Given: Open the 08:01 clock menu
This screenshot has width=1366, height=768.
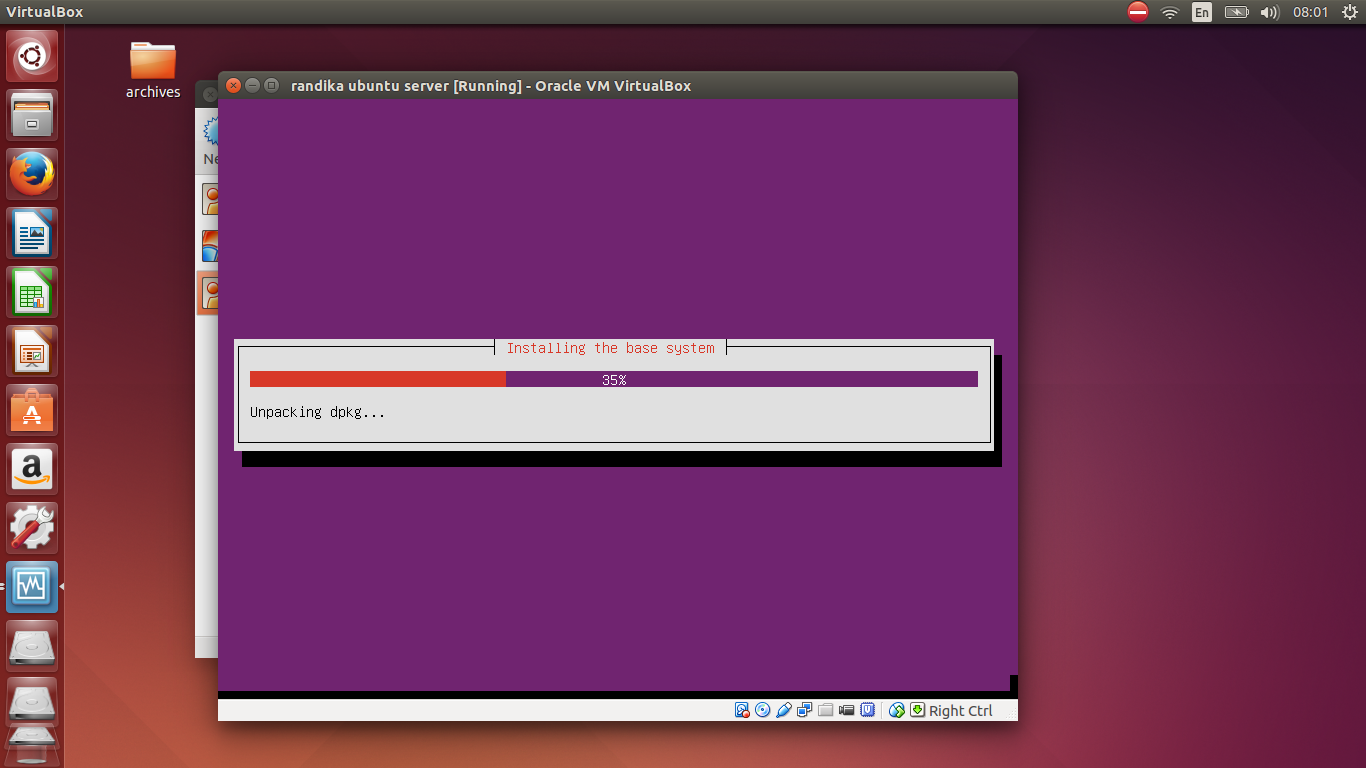Looking at the screenshot, I should tap(1310, 12).
